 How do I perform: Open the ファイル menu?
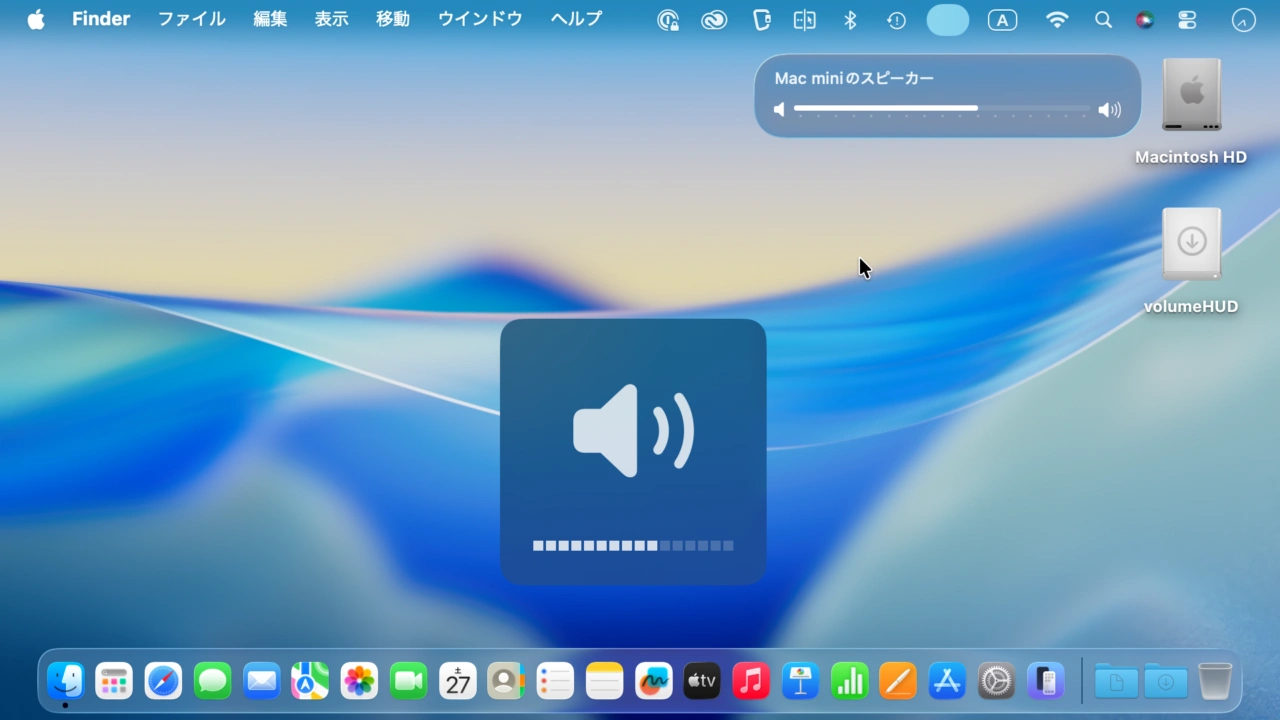192,20
